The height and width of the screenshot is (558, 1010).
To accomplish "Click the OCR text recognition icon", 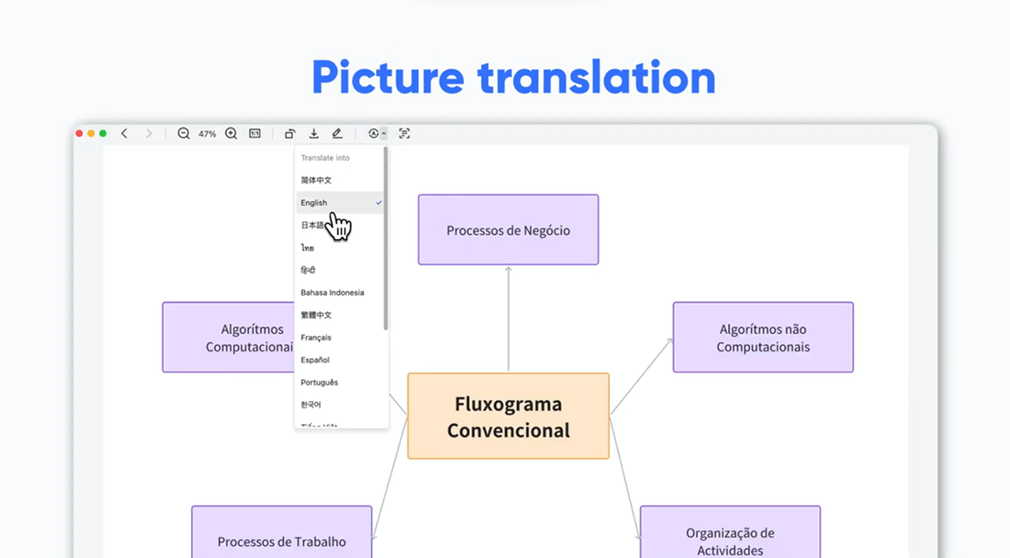I will click(404, 134).
